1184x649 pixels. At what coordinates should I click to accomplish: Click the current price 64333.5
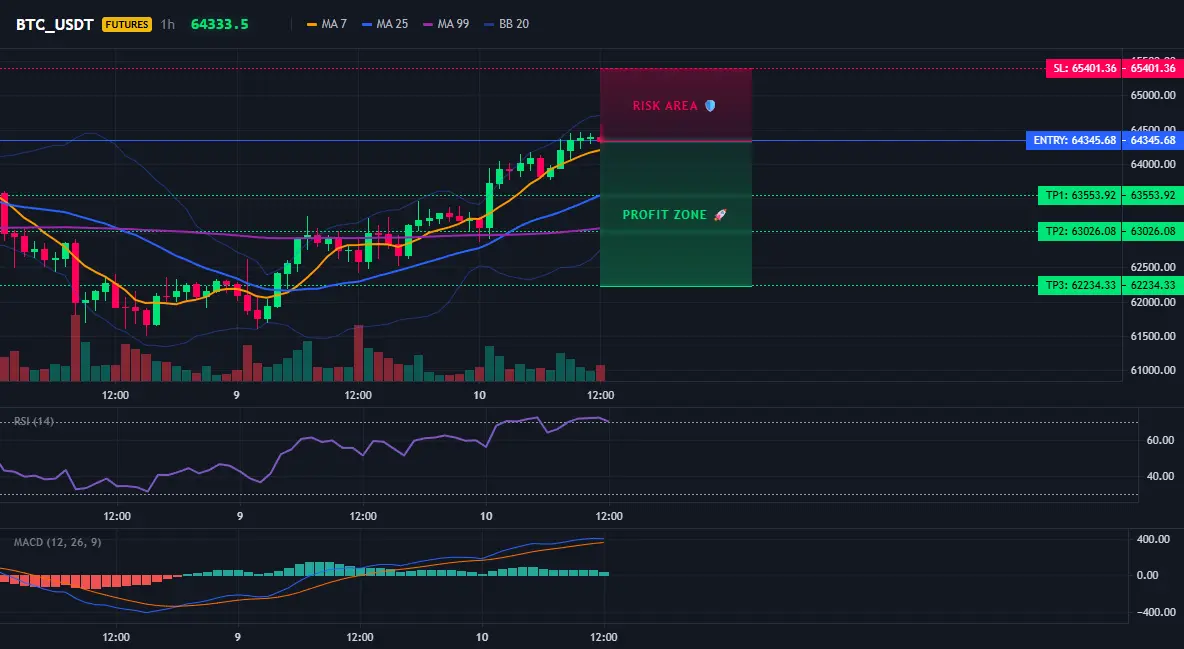220,24
